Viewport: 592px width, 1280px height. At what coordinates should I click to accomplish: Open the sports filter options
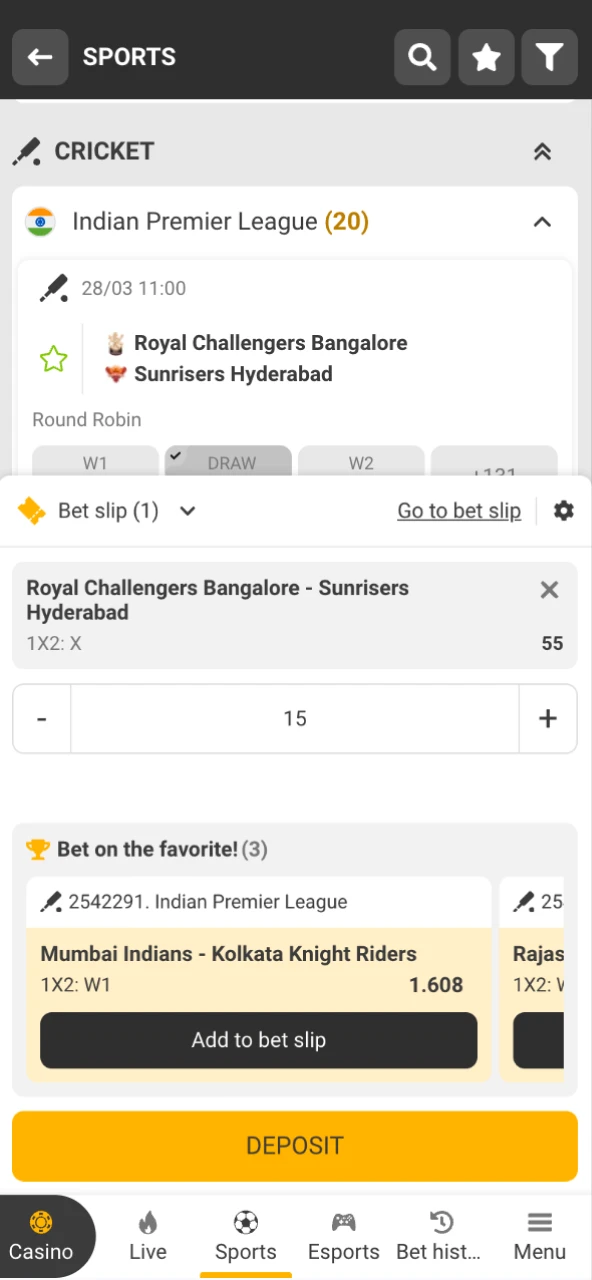pos(549,57)
